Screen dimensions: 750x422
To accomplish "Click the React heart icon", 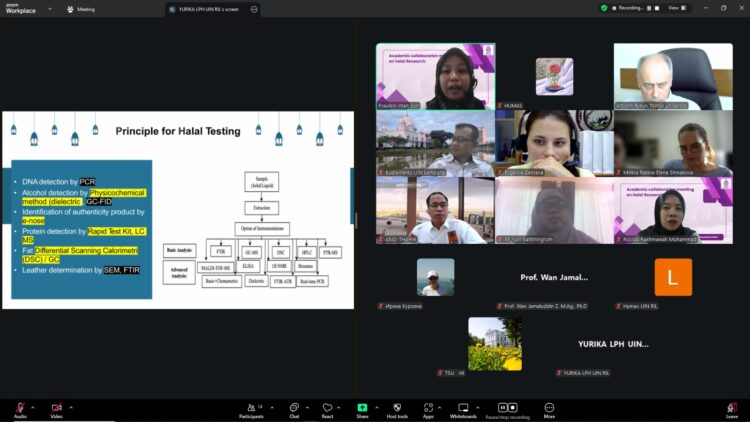I will (x=327, y=408).
